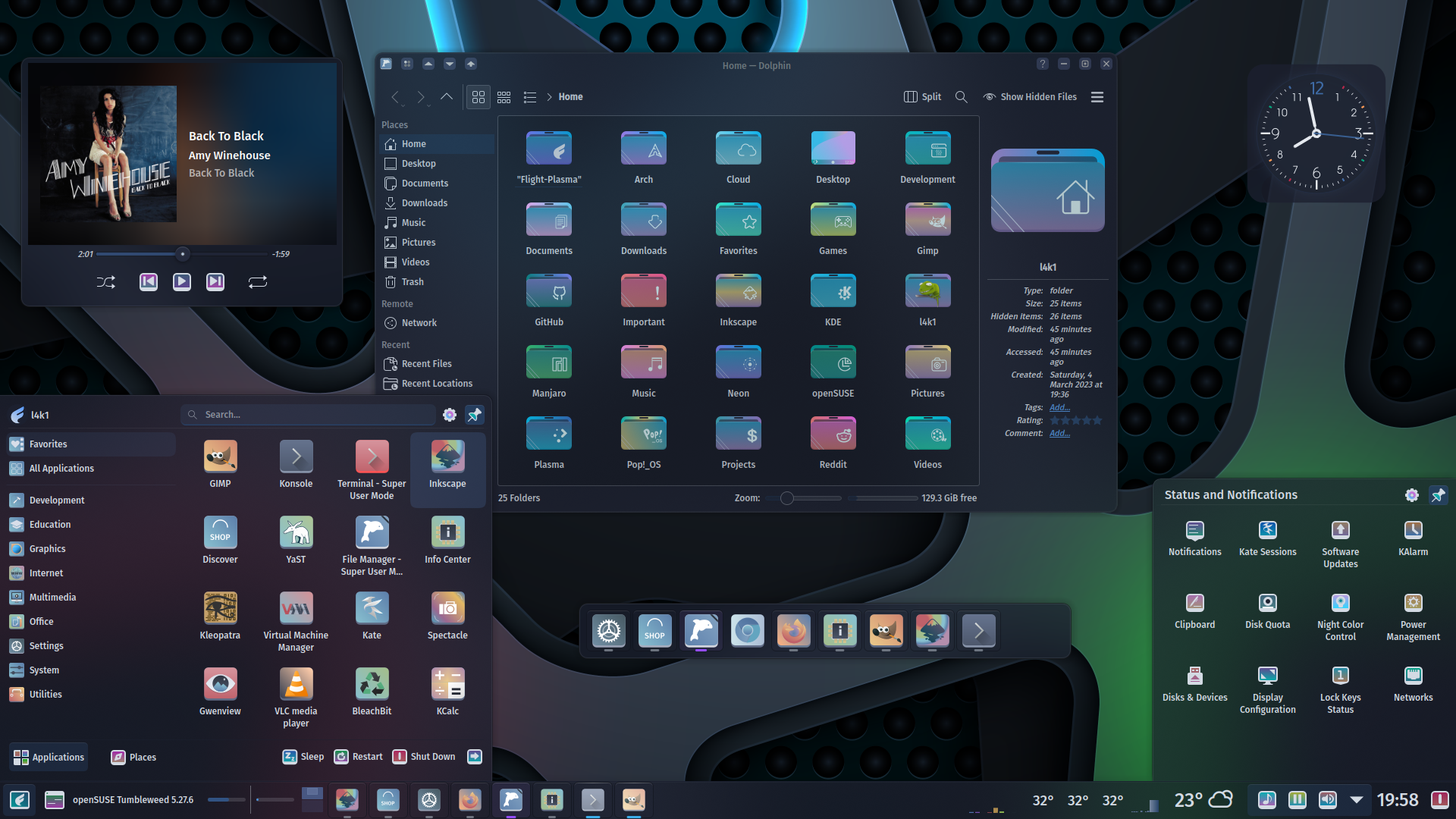
Task: Launch Virtual Machine Manager
Action: (296, 622)
